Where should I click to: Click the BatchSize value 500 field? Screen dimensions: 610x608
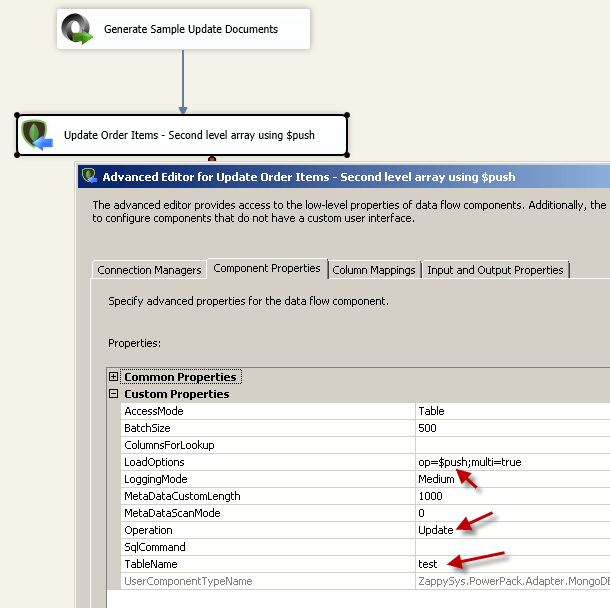coord(512,428)
